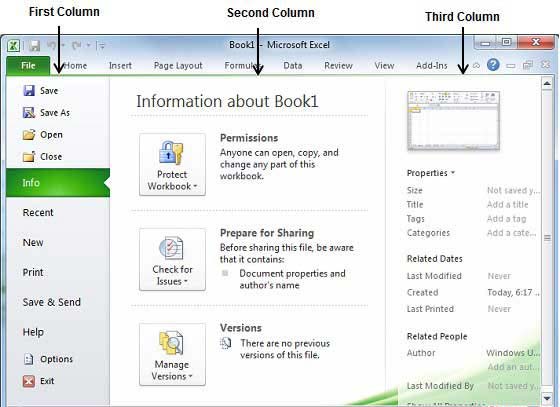Open the Manage Versions dropdown button
This screenshot has height=407, width=560.
[x=172, y=354]
